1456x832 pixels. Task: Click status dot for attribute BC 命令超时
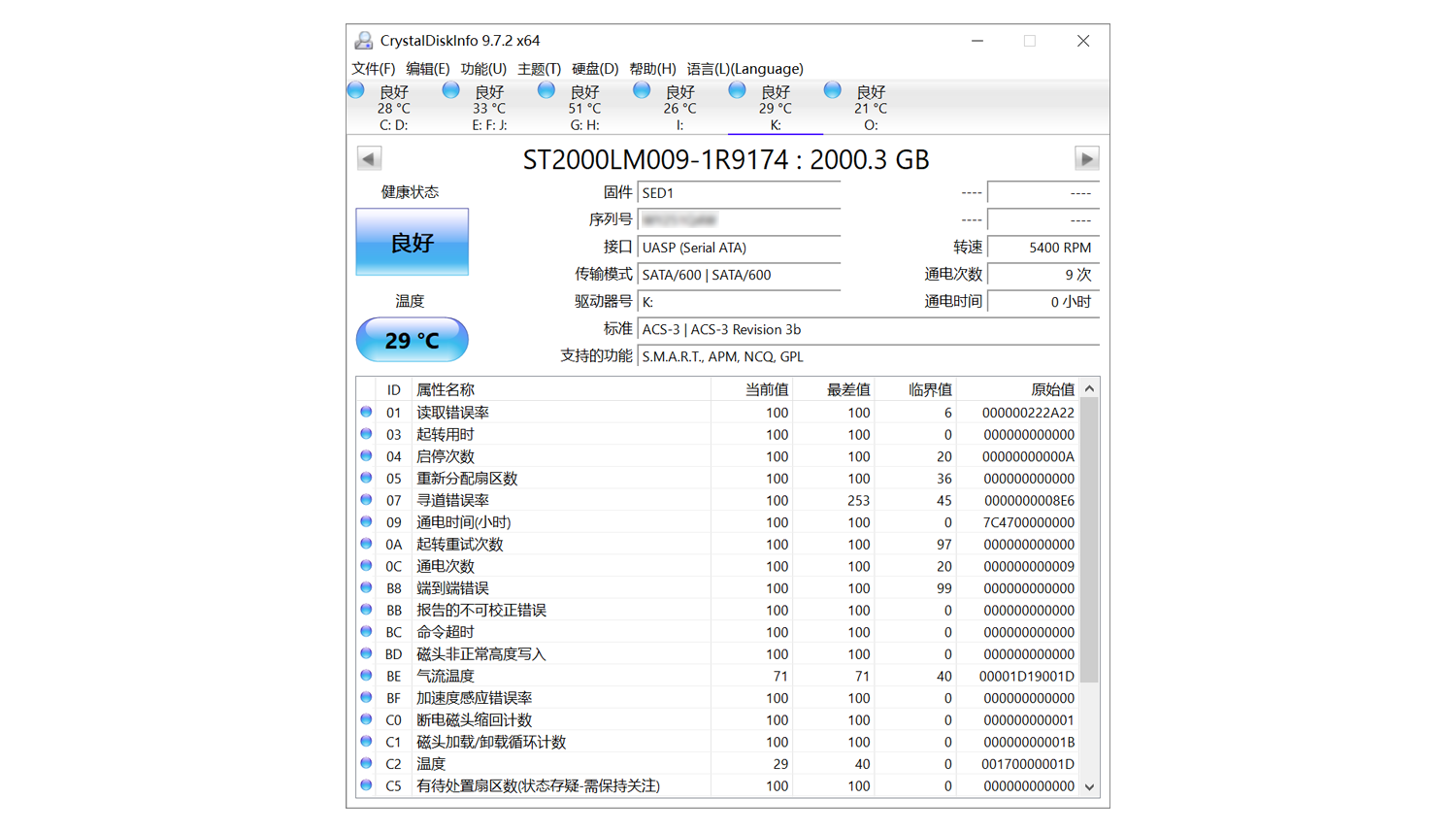366,631
